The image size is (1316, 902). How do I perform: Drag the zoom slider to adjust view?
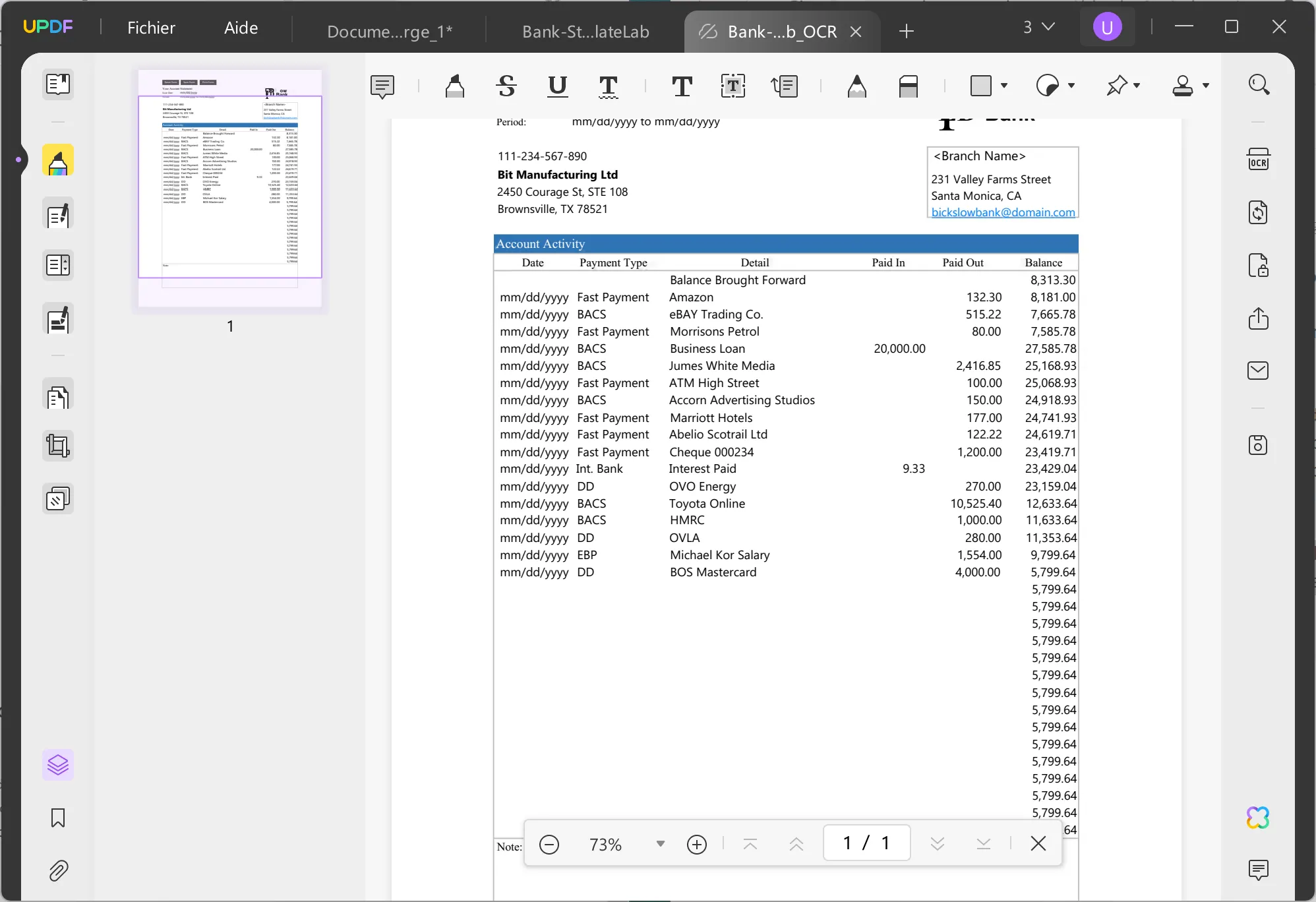pos(660,844)
